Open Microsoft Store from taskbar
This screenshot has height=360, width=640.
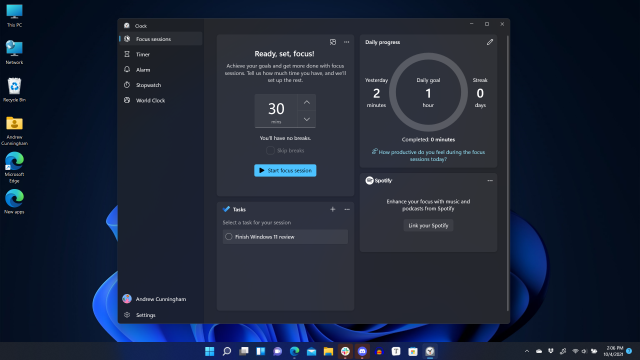point(413,351)
